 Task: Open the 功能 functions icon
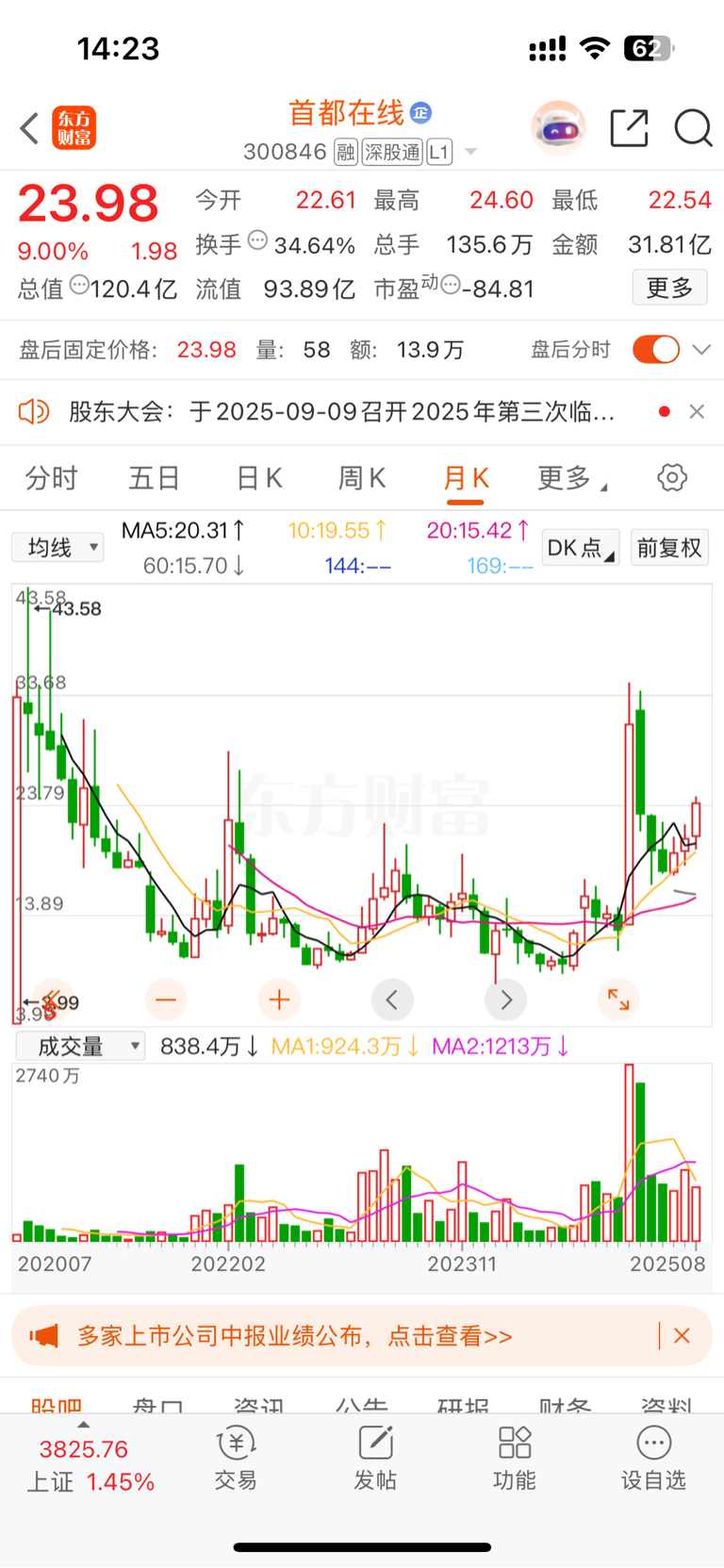[514, 1458]
